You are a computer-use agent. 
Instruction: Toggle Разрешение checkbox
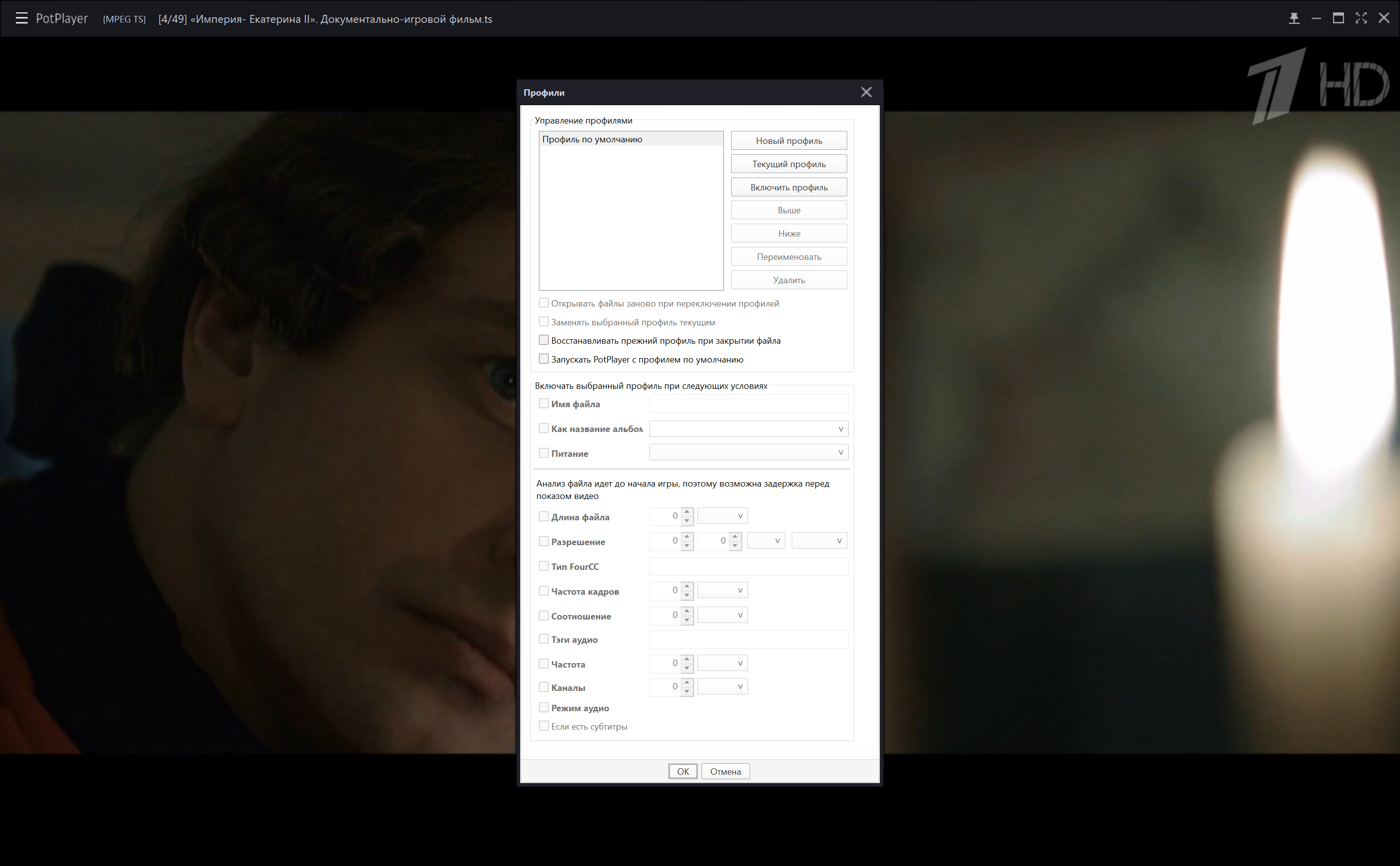[544, 541]
